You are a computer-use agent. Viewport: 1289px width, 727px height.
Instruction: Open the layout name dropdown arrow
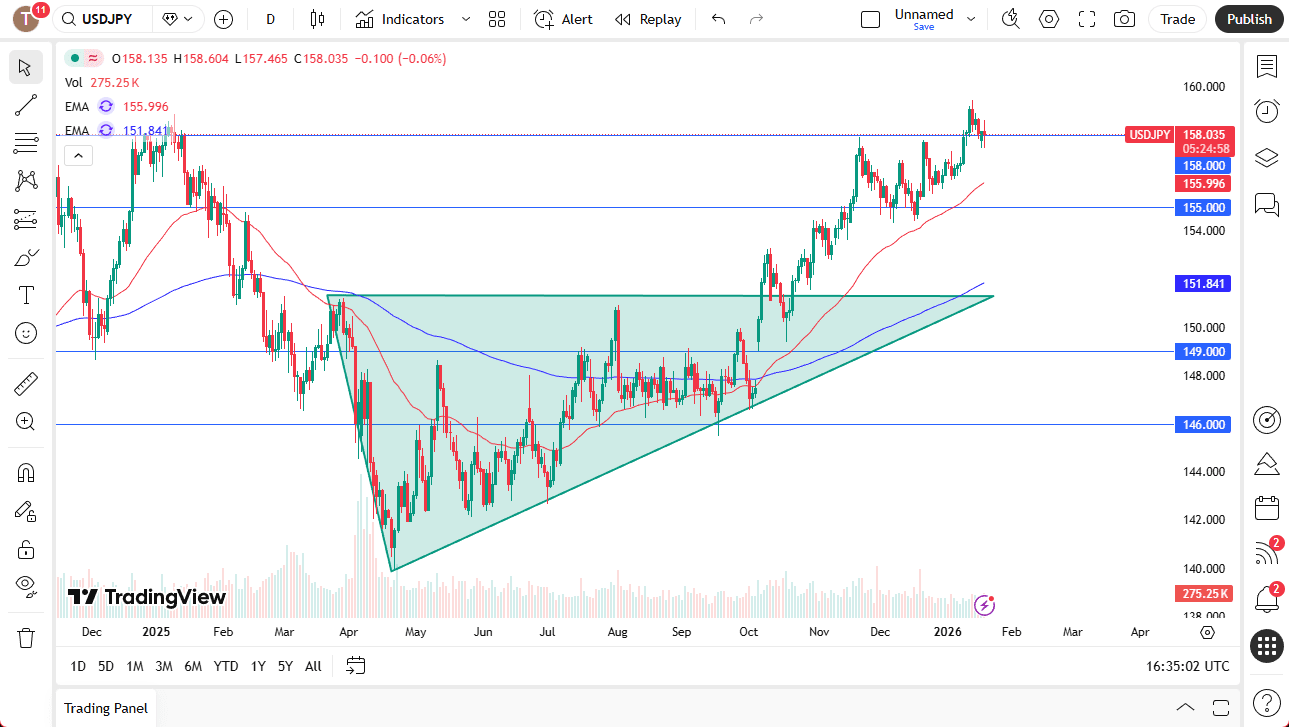971,19
